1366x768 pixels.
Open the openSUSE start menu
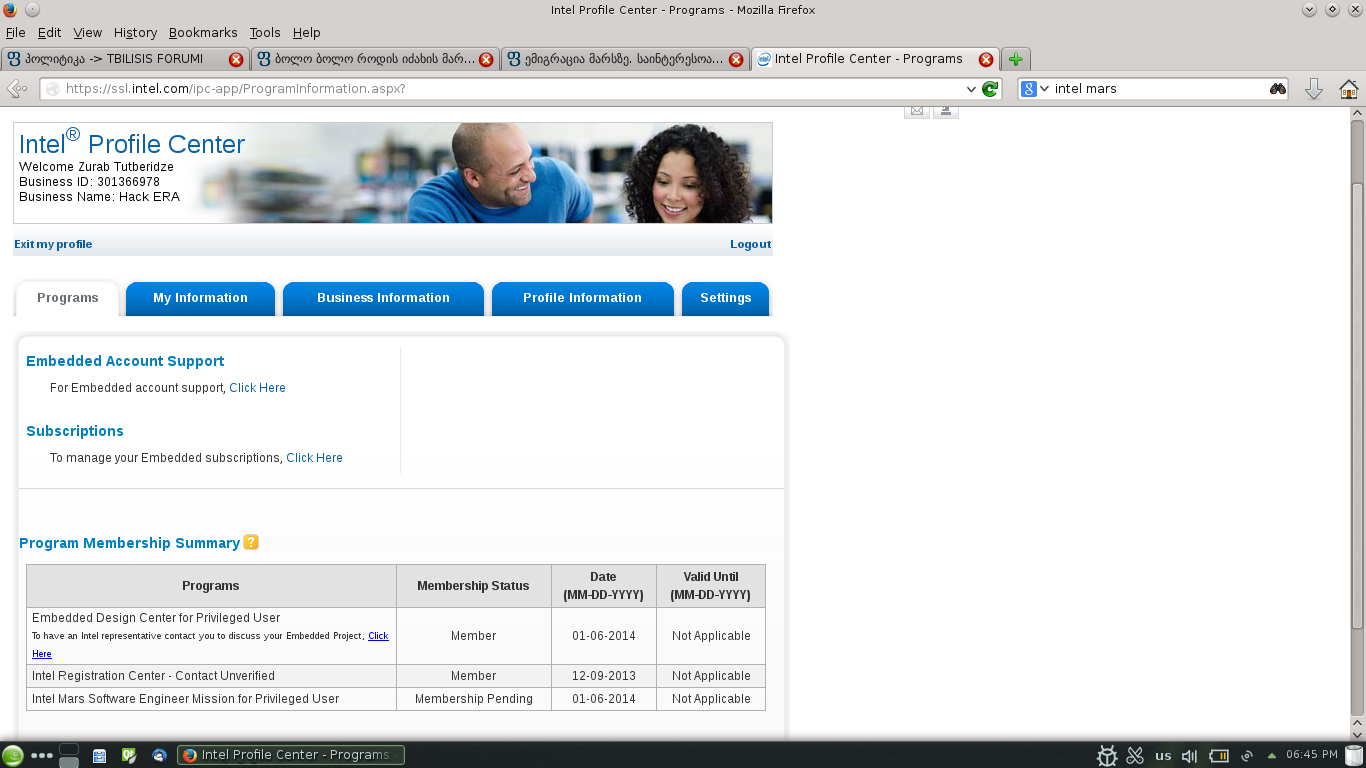click(x=13, y=755)
